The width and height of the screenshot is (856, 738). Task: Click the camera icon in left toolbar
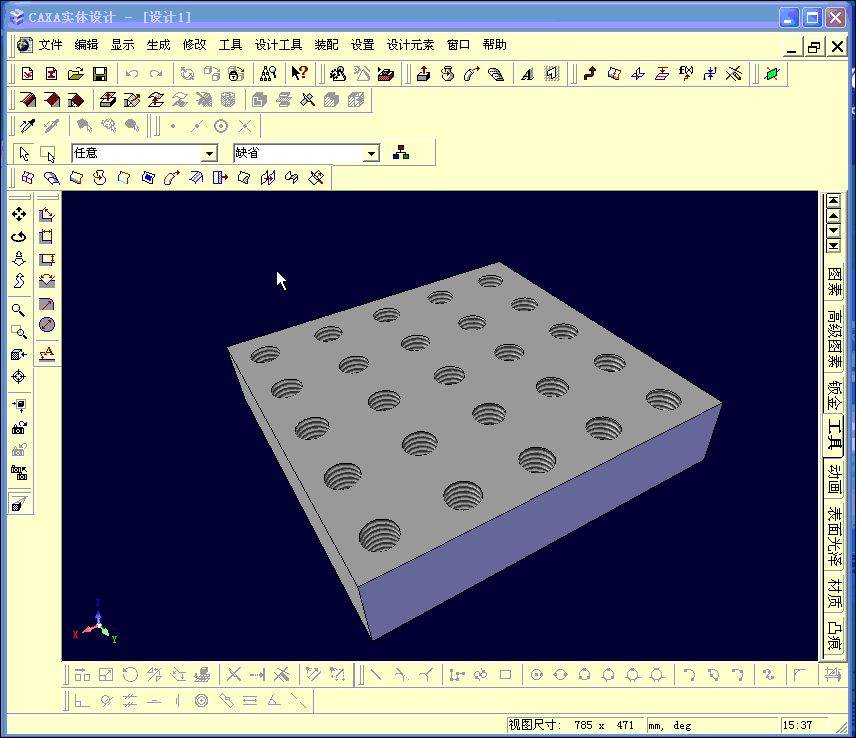click(19, 427)
